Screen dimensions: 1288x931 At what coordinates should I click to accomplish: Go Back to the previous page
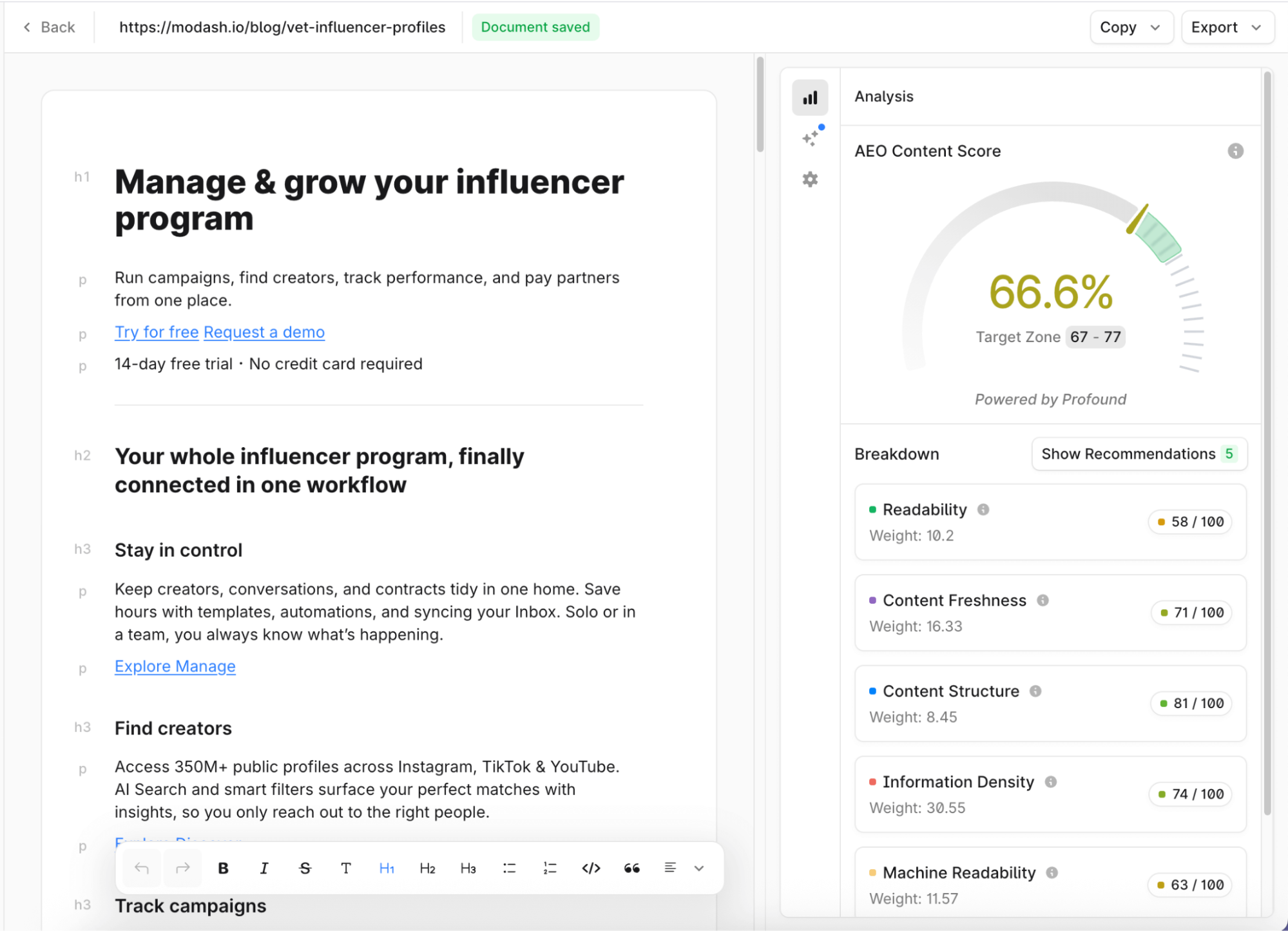(x=50, y=27)
